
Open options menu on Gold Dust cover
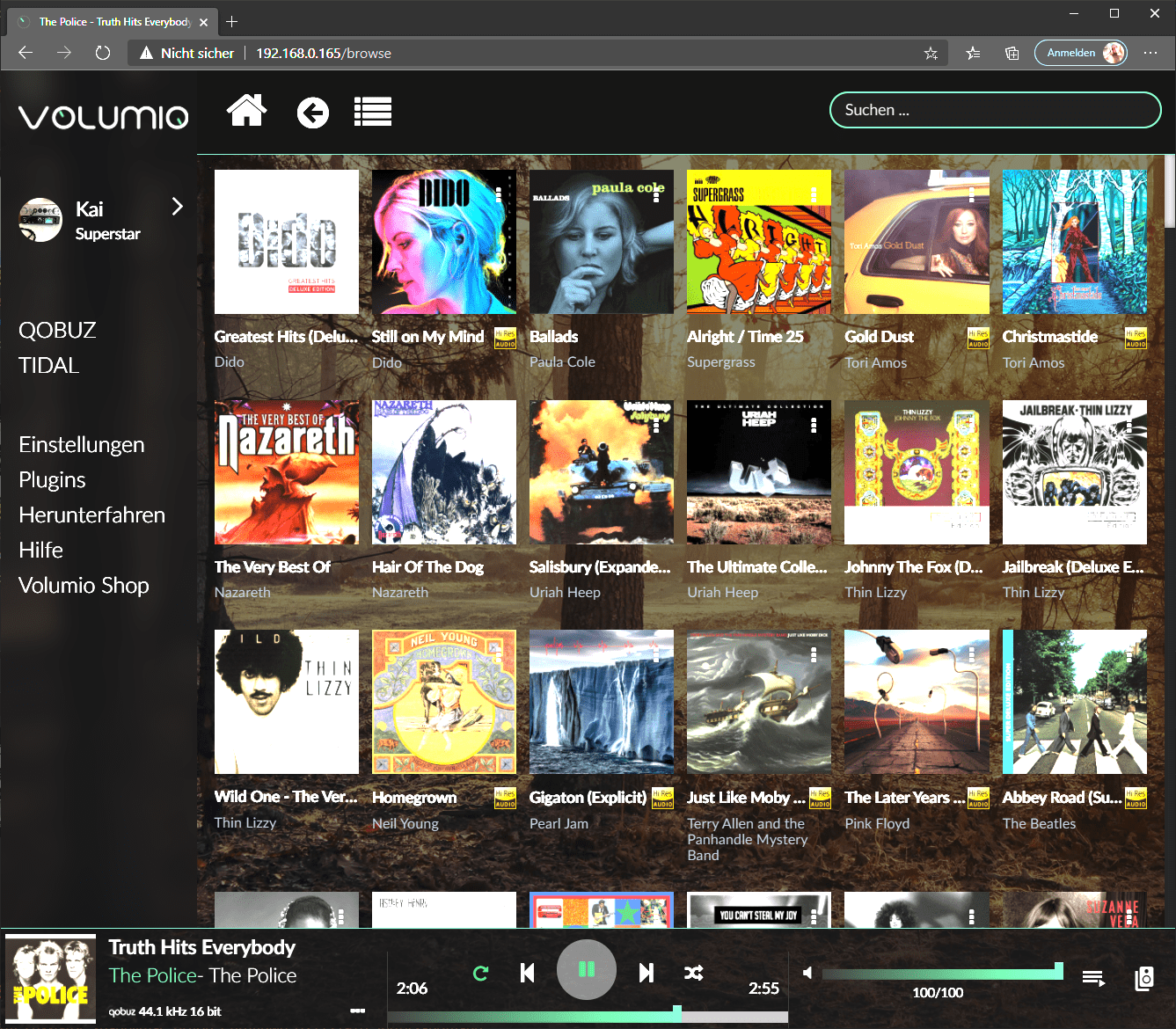click(x=971, y=194)
